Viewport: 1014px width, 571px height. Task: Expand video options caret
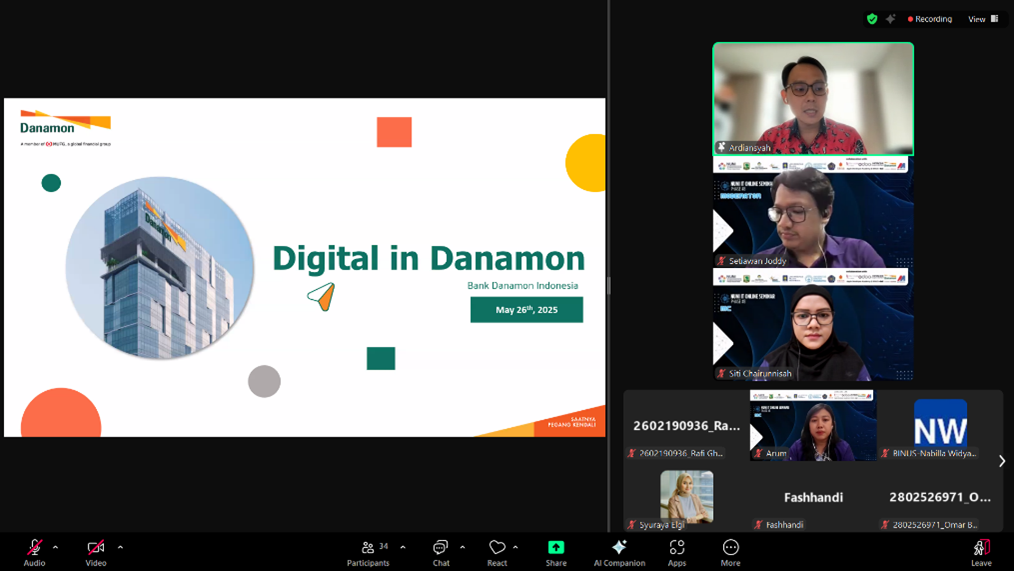[120, 547]
